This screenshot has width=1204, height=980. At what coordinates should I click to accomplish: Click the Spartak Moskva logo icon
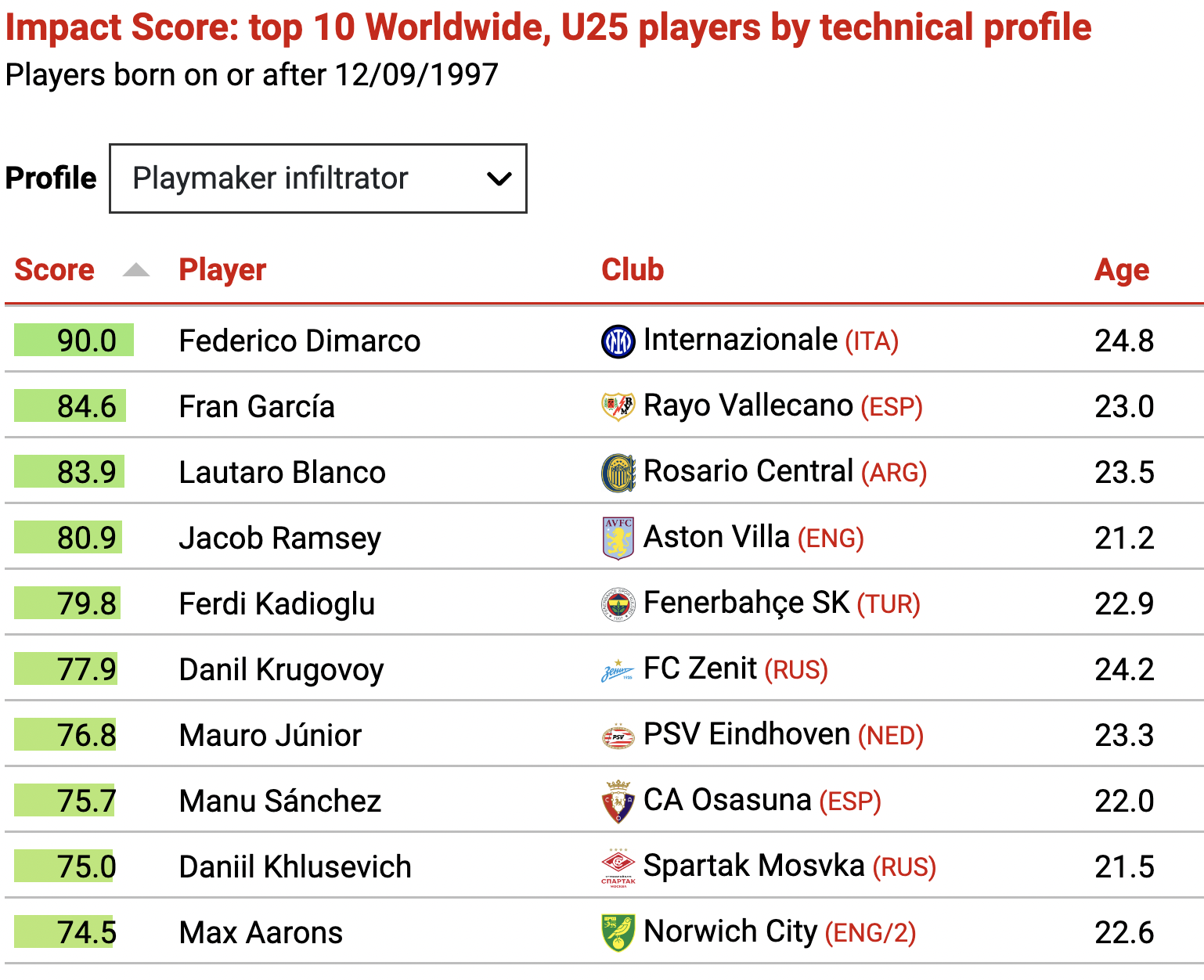[x=618, y=867]
